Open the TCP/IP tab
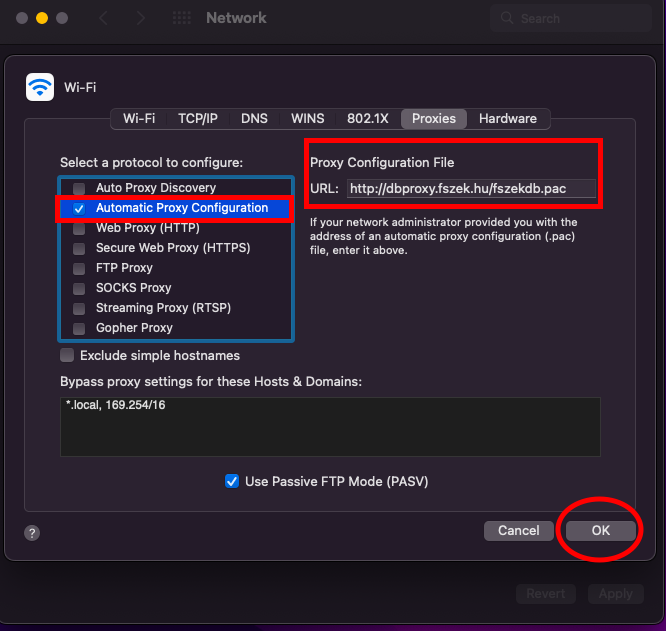 pos(198,118)
